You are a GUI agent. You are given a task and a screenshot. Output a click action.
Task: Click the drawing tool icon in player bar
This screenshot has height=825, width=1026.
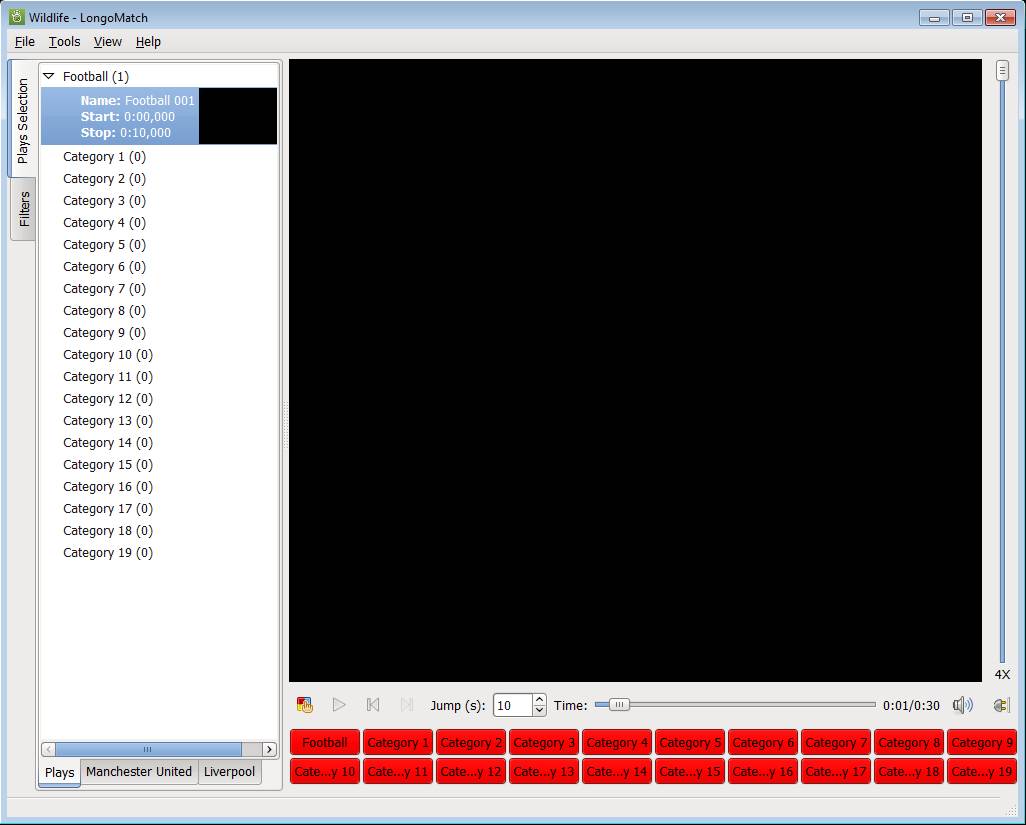(304, 705)
